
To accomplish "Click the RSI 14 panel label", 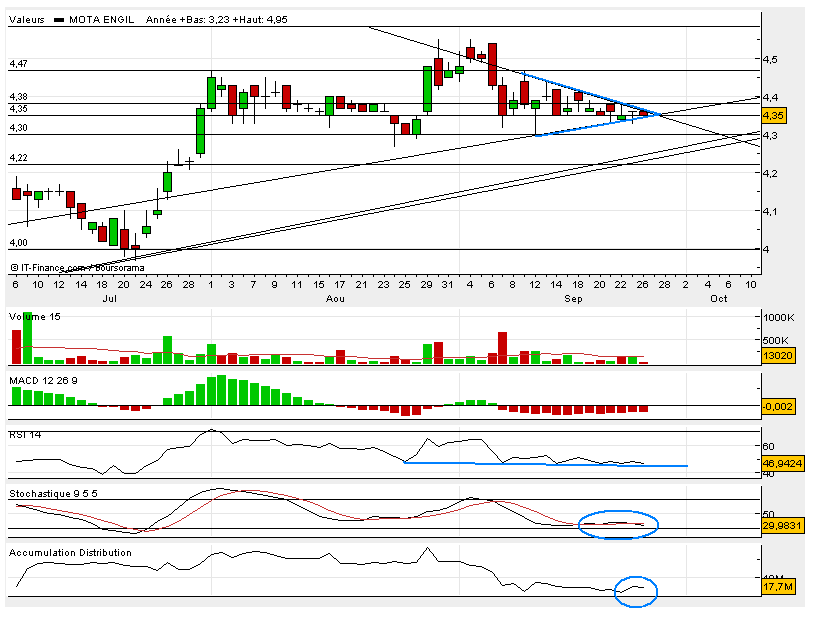I will point(25,435).
